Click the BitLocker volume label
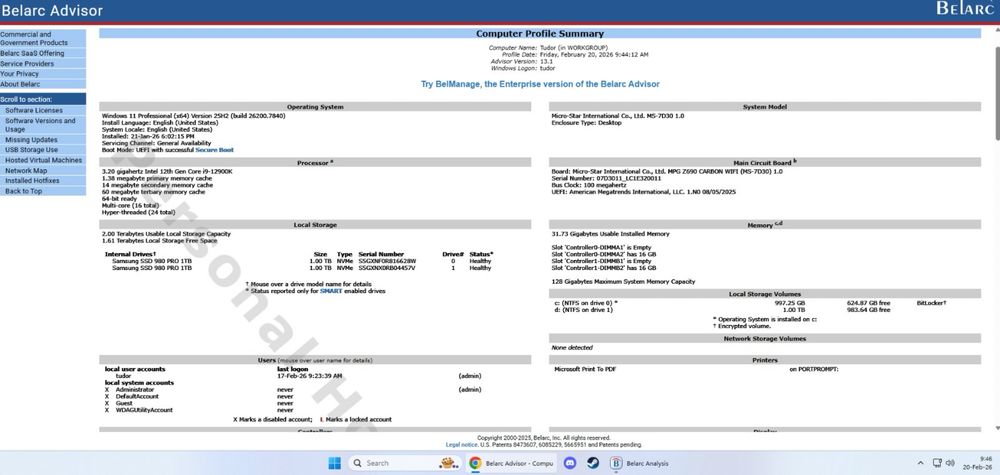Image resolution: width=1000 pixels, height=475 pixels. (x=932, y=303)
